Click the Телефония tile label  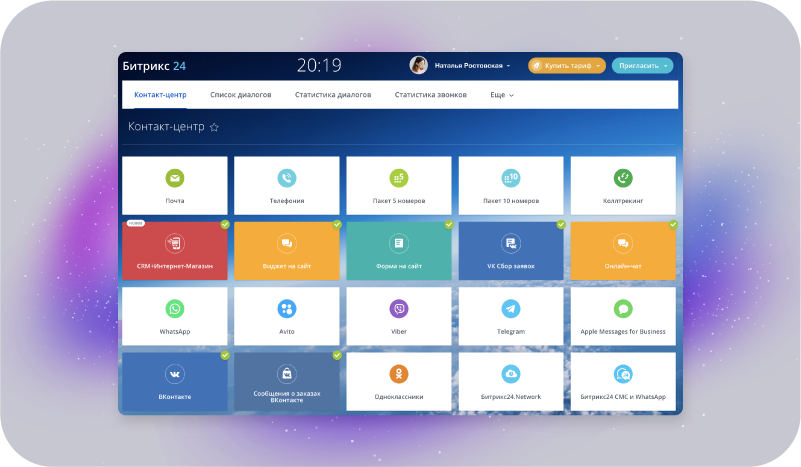click(x=287, y=201)
